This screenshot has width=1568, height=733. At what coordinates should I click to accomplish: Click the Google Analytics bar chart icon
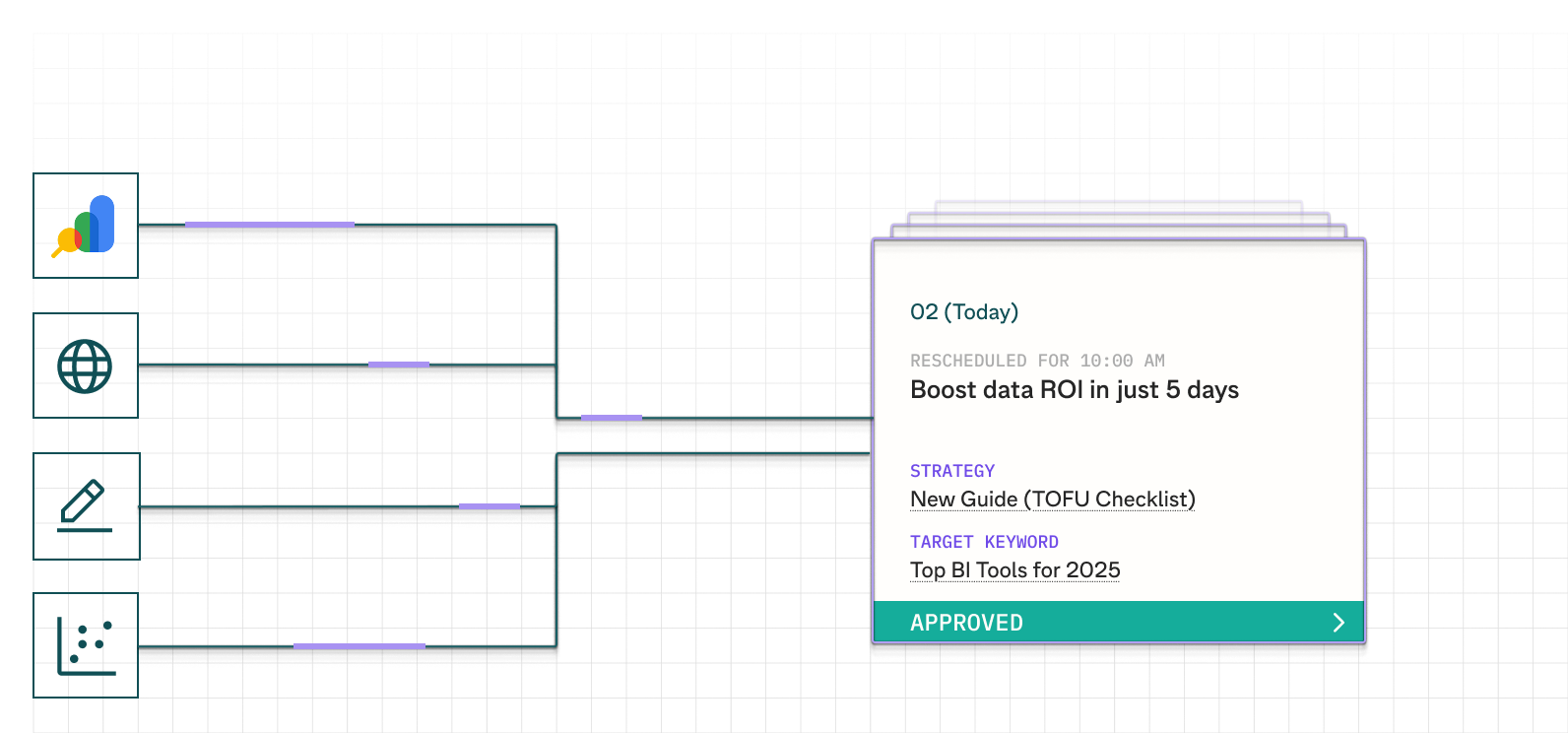(86, 226)
